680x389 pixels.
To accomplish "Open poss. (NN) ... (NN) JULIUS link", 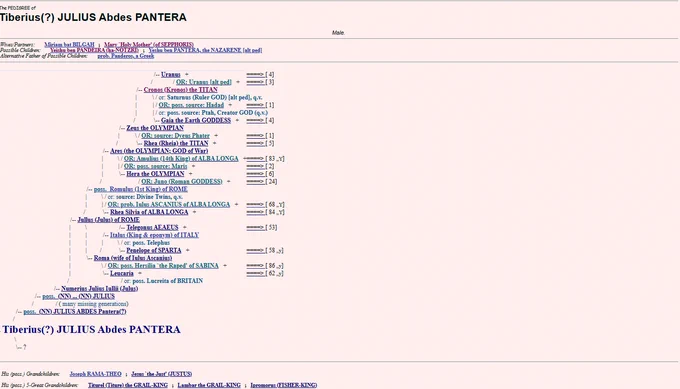I will tap(78, 296).
